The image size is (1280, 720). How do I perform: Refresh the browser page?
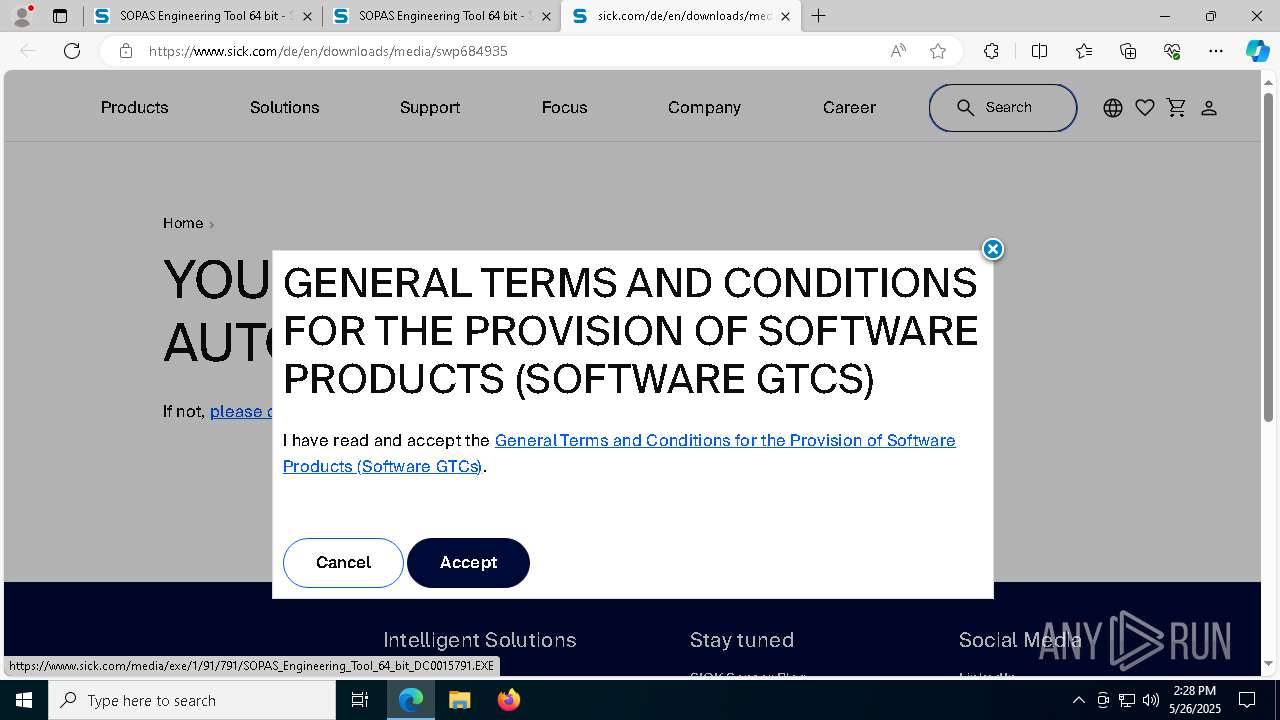[x=72, y=51]
